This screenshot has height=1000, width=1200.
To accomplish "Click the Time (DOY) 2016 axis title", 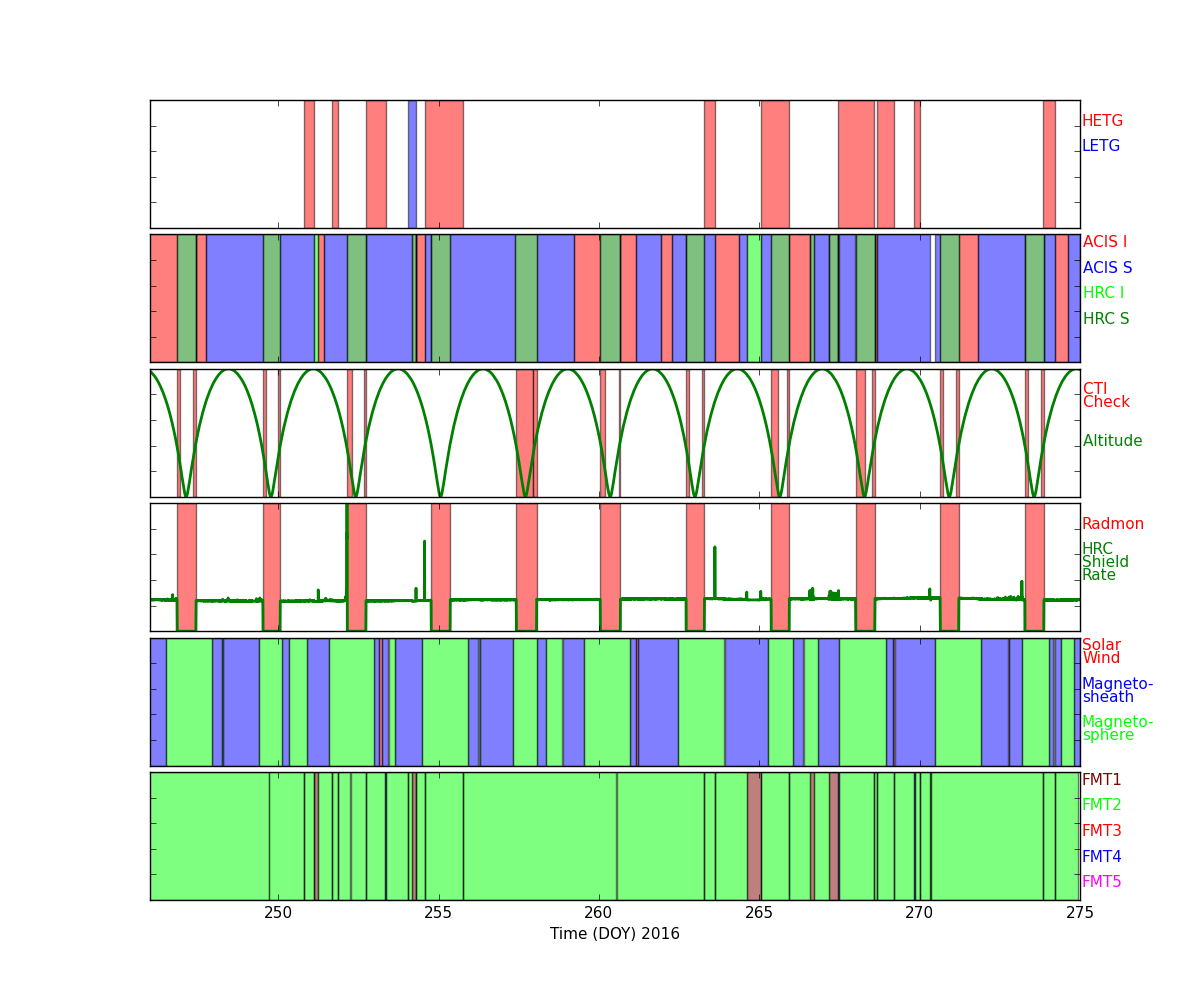I will click(x=615, y=934).
